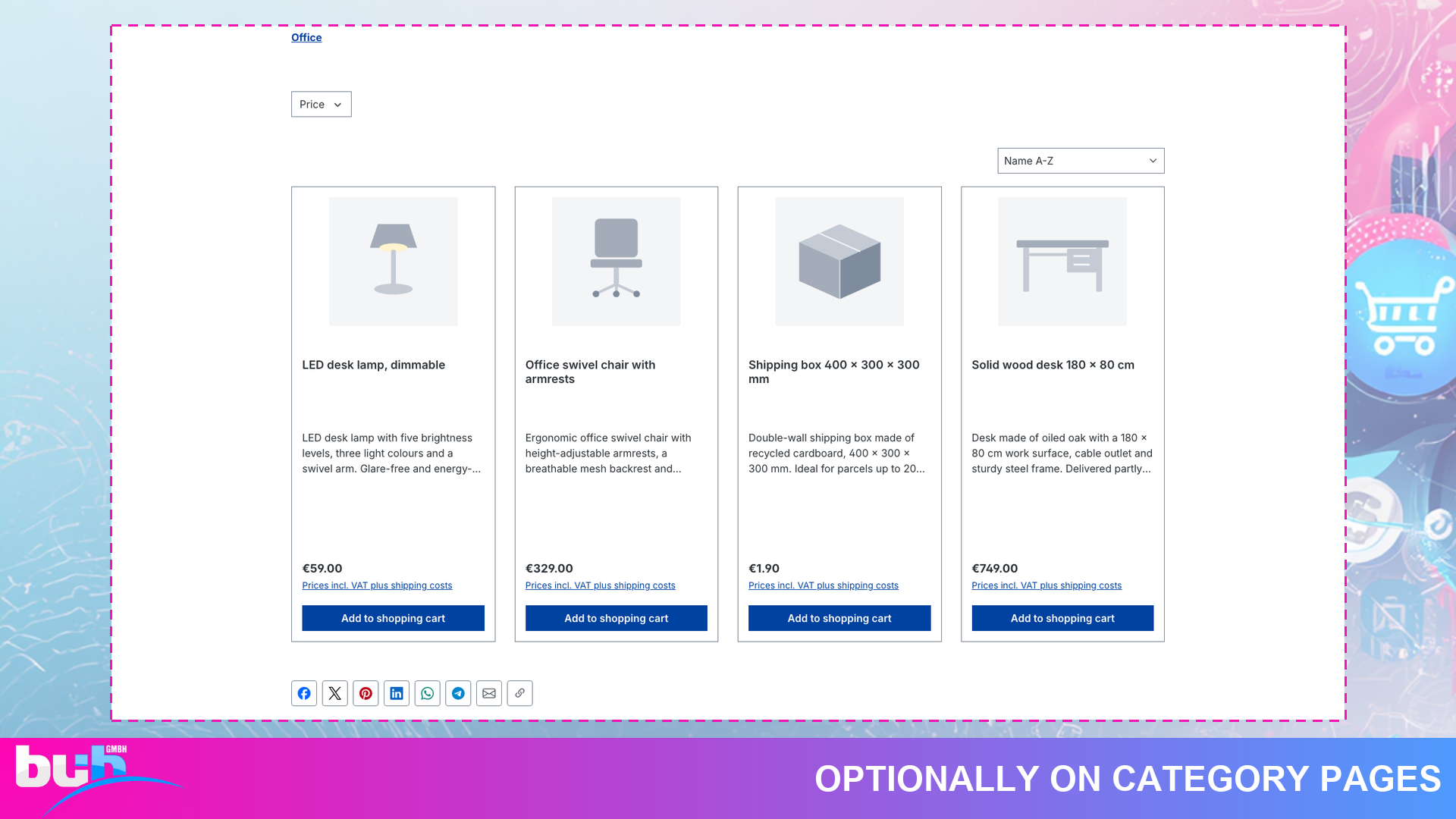Open Office swivel chair with armrests title

(x=591, y=372)
